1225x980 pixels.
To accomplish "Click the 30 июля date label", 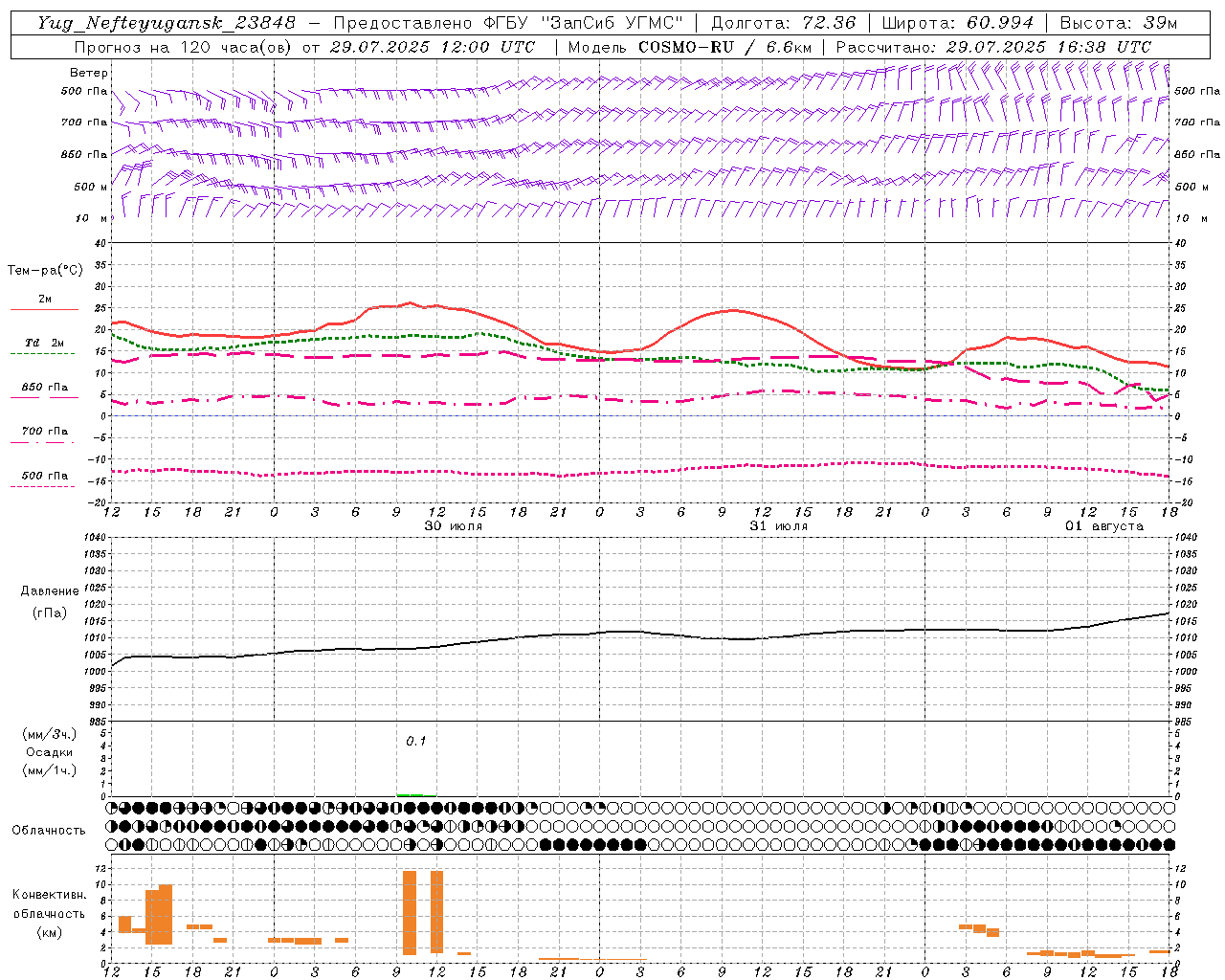I will coord(454,526).
